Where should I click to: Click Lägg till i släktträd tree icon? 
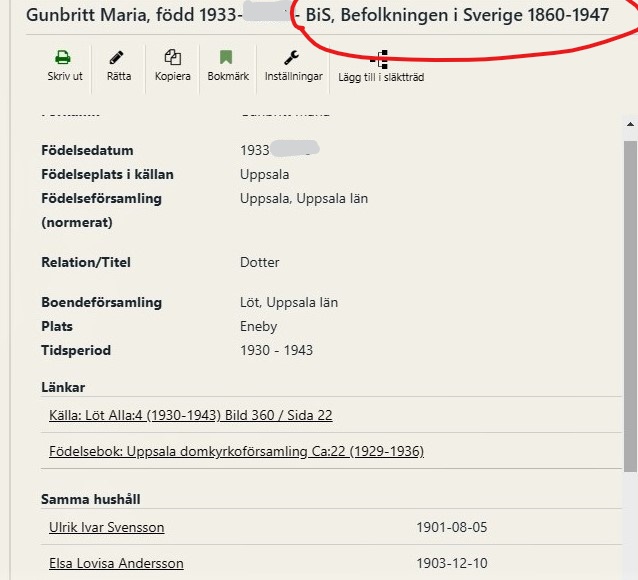pyautogui.click(x=380, y=60)
